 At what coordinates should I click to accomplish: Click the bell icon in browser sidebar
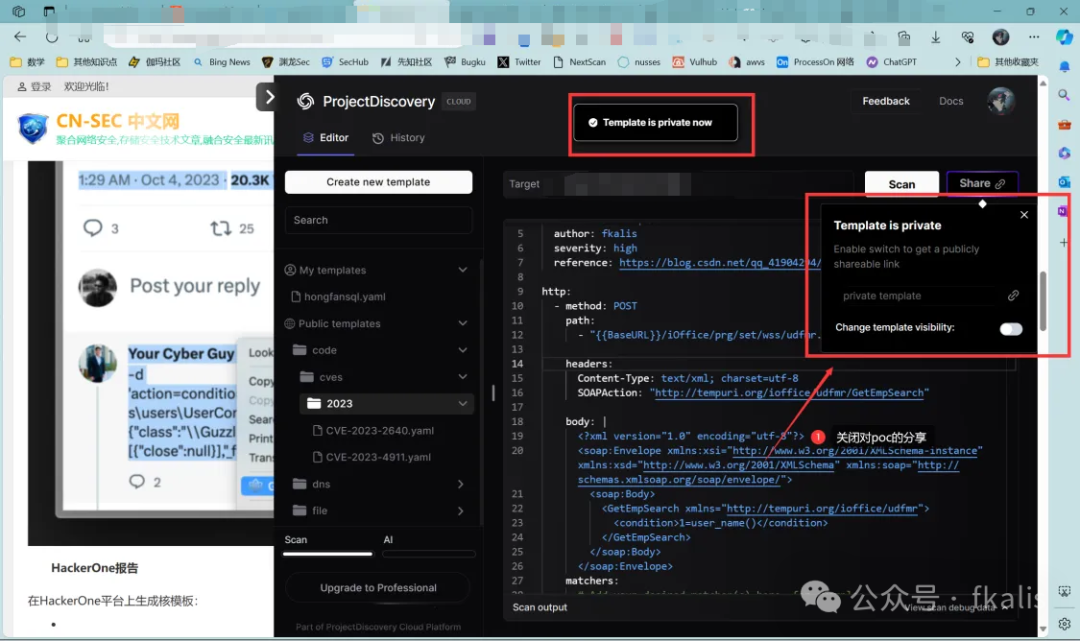point(1064,67)
